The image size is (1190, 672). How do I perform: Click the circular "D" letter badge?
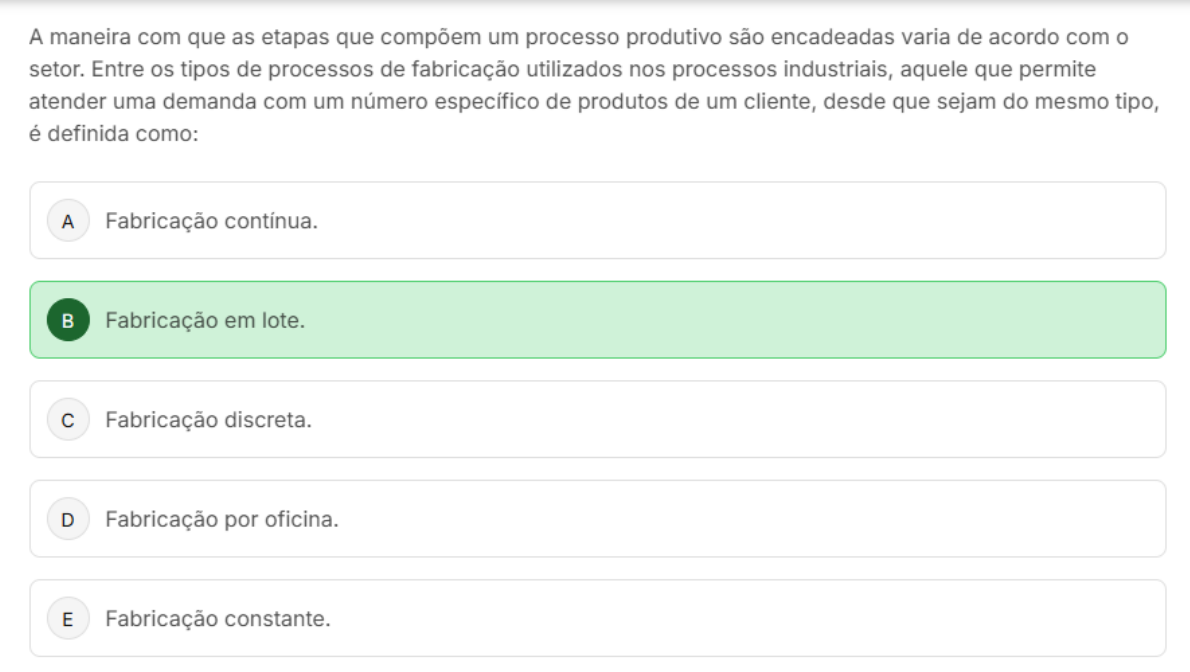pyautogui.click(x=68, y=519)
